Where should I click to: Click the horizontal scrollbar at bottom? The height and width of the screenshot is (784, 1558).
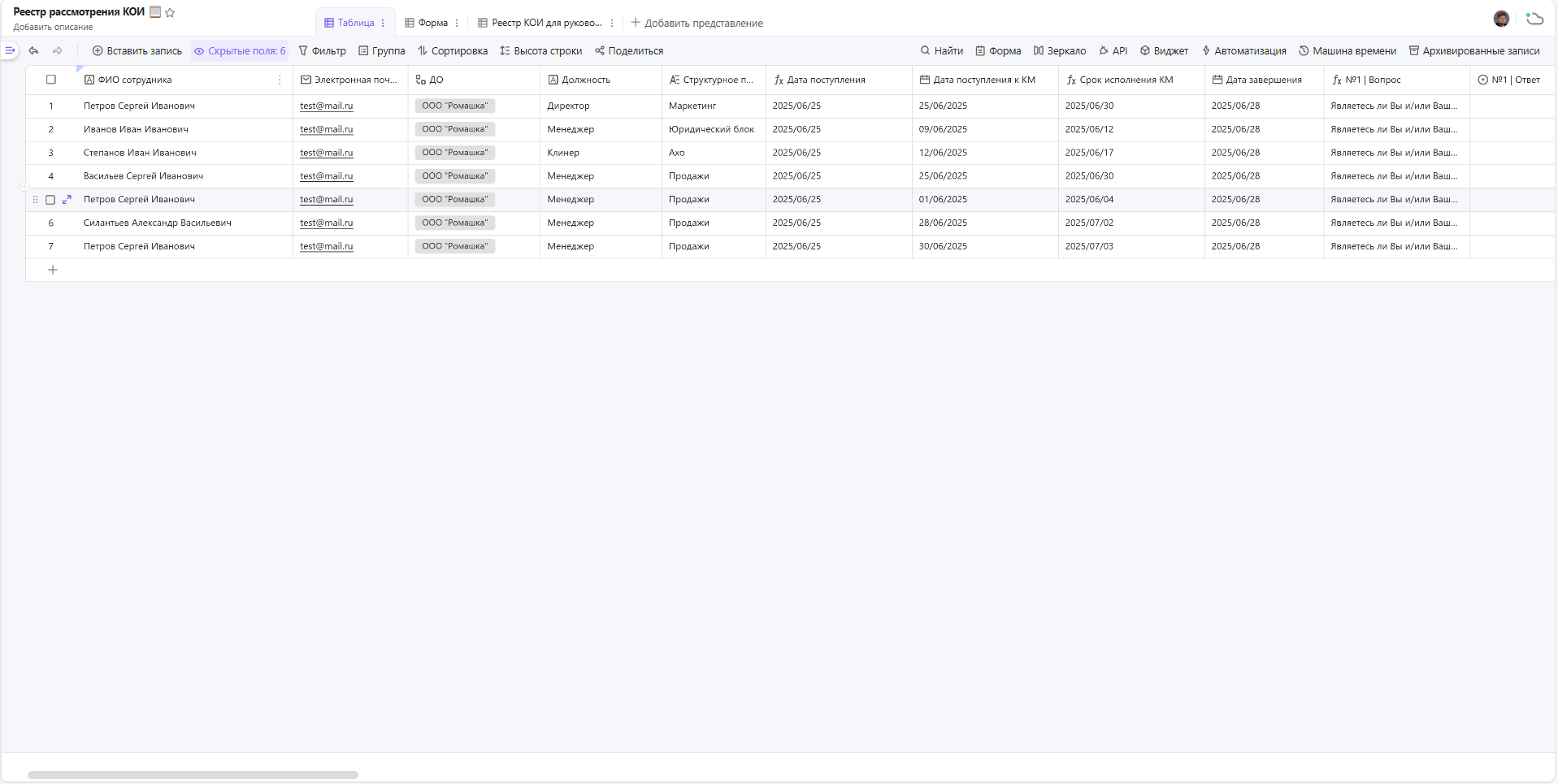pos(193,775)
